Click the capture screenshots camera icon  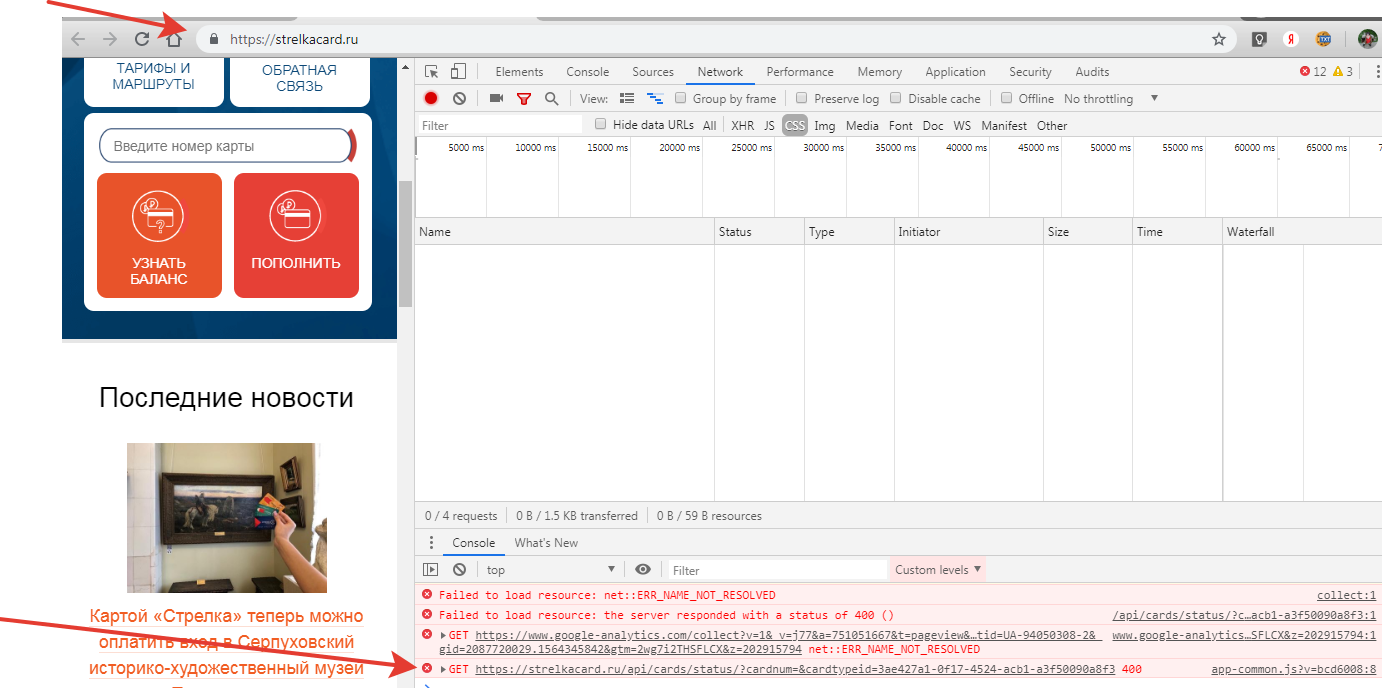(x=496, y=98)
